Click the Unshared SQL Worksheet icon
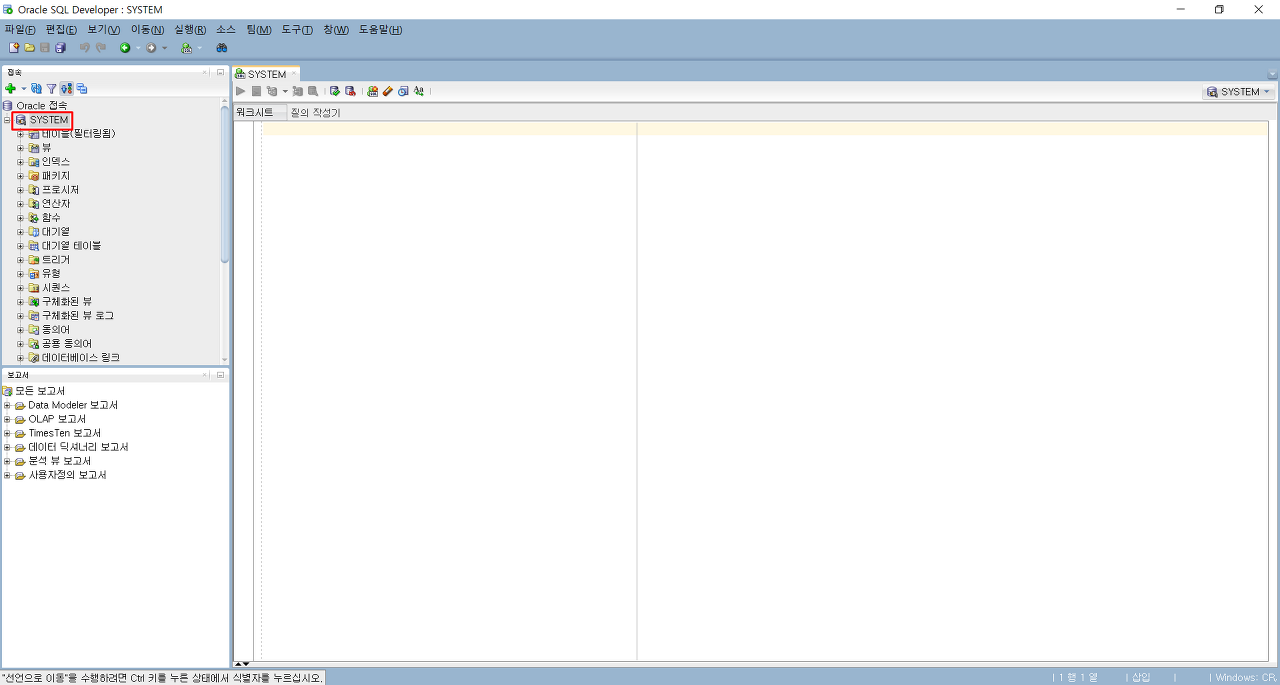Screen dimensions: 1280x685 point(372,91)
